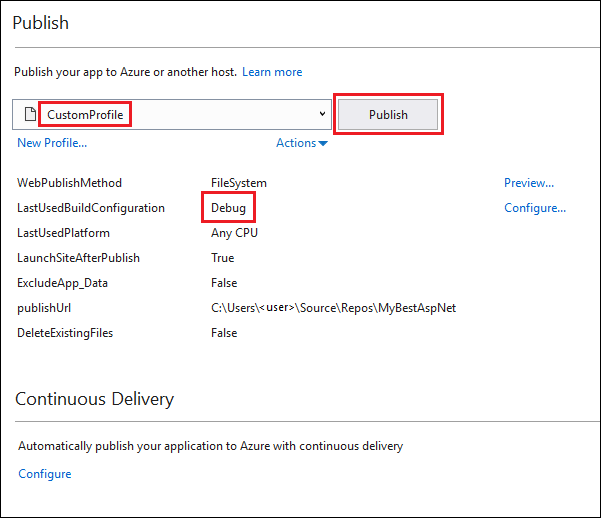Click False value for ExcludeApp_Data
The width and height of the screenshot is (601, 518).
coord(224,283)
